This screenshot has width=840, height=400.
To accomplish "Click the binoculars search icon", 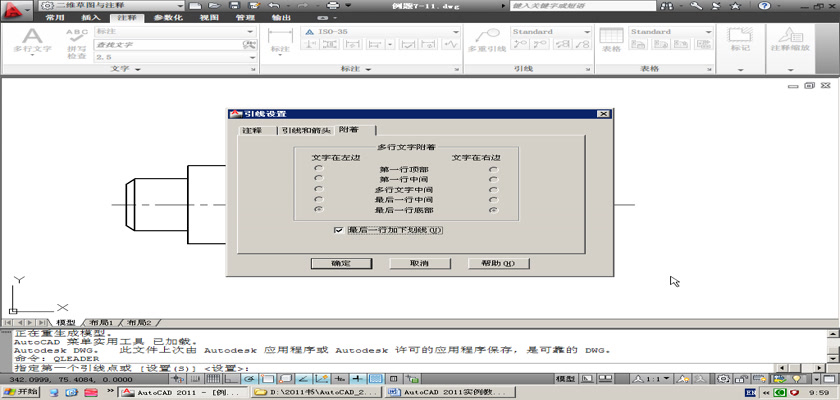I will [667, 6].
